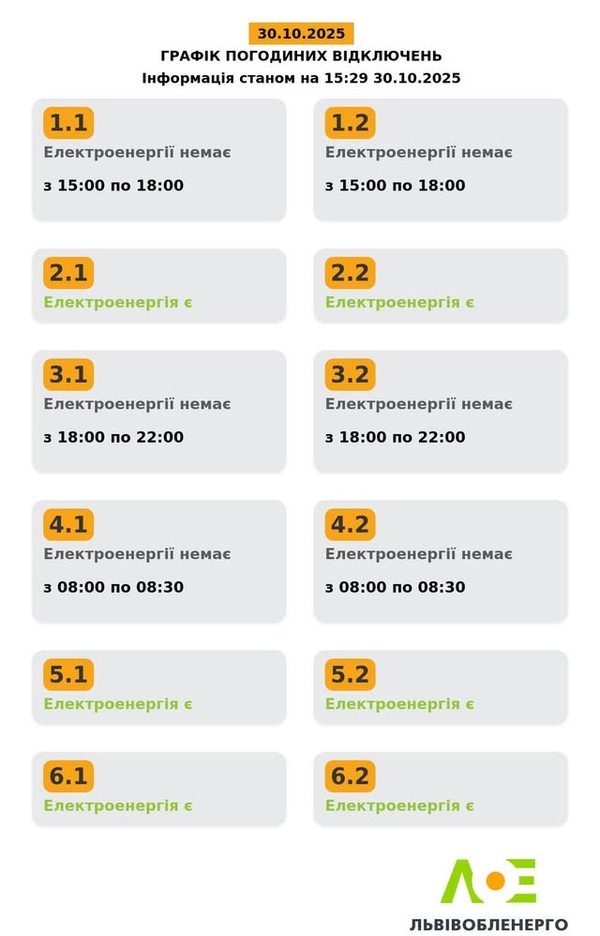The image size is (600, 936).
Task: Click group 4.2 outage time 08:00–08:30
Action: coord(395,587)
